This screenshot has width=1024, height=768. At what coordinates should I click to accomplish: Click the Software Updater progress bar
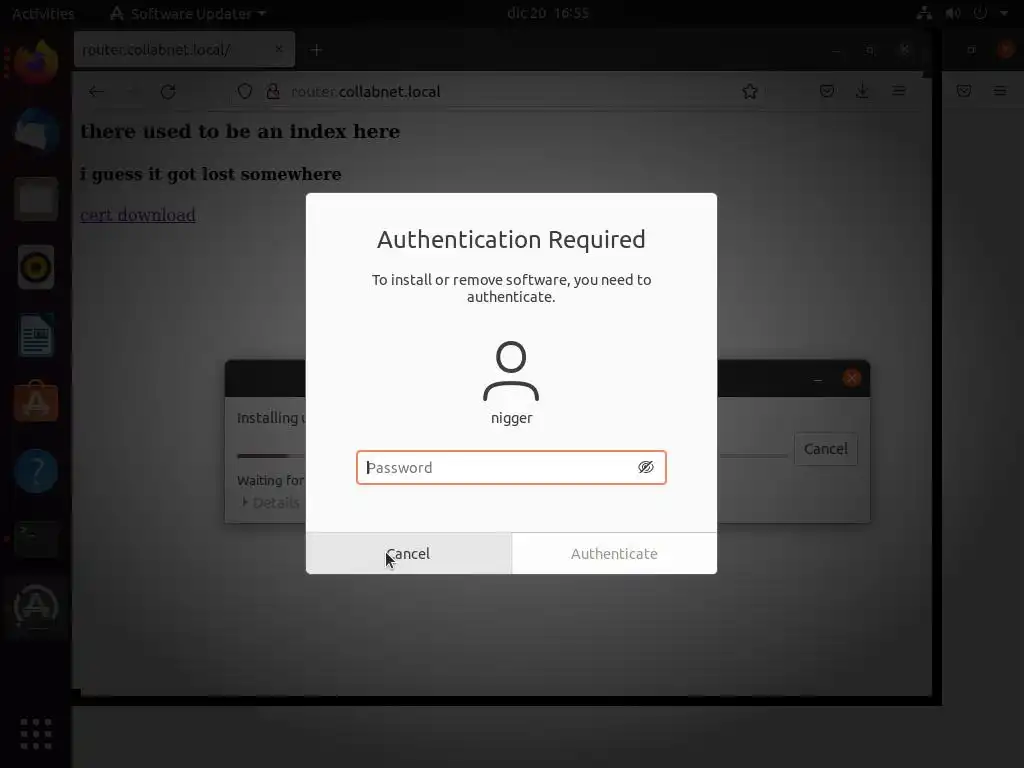[271, 455]
